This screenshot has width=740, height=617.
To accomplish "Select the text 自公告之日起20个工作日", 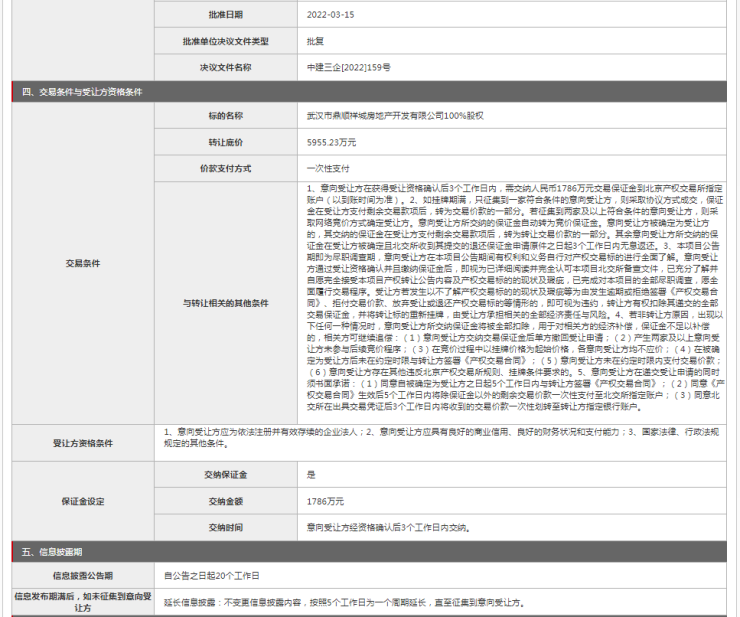I will pos(212,576).
